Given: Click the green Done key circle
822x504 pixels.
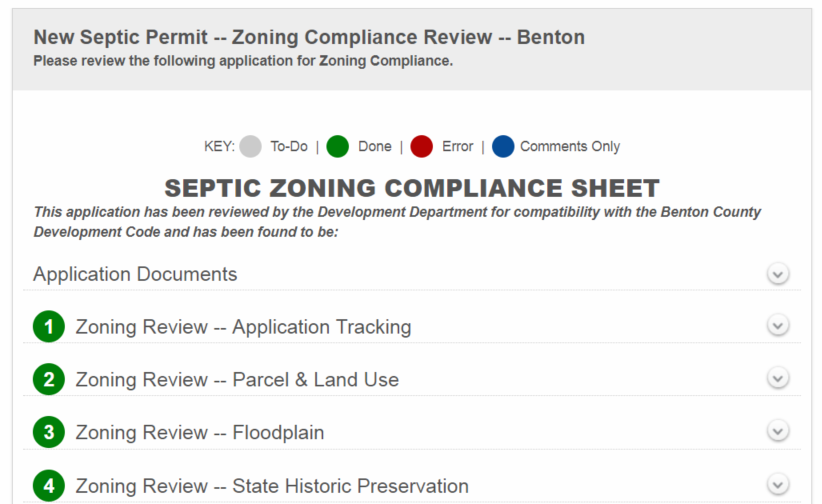Looking at the screenshot, I should coord(337,146).
